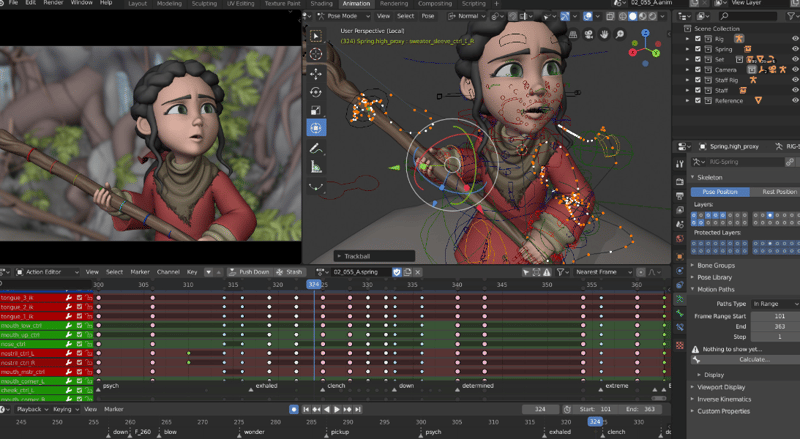Switch to the Rendering workspace tab
800x439 pixels.
pyautogui.click(x=393, y=4)
